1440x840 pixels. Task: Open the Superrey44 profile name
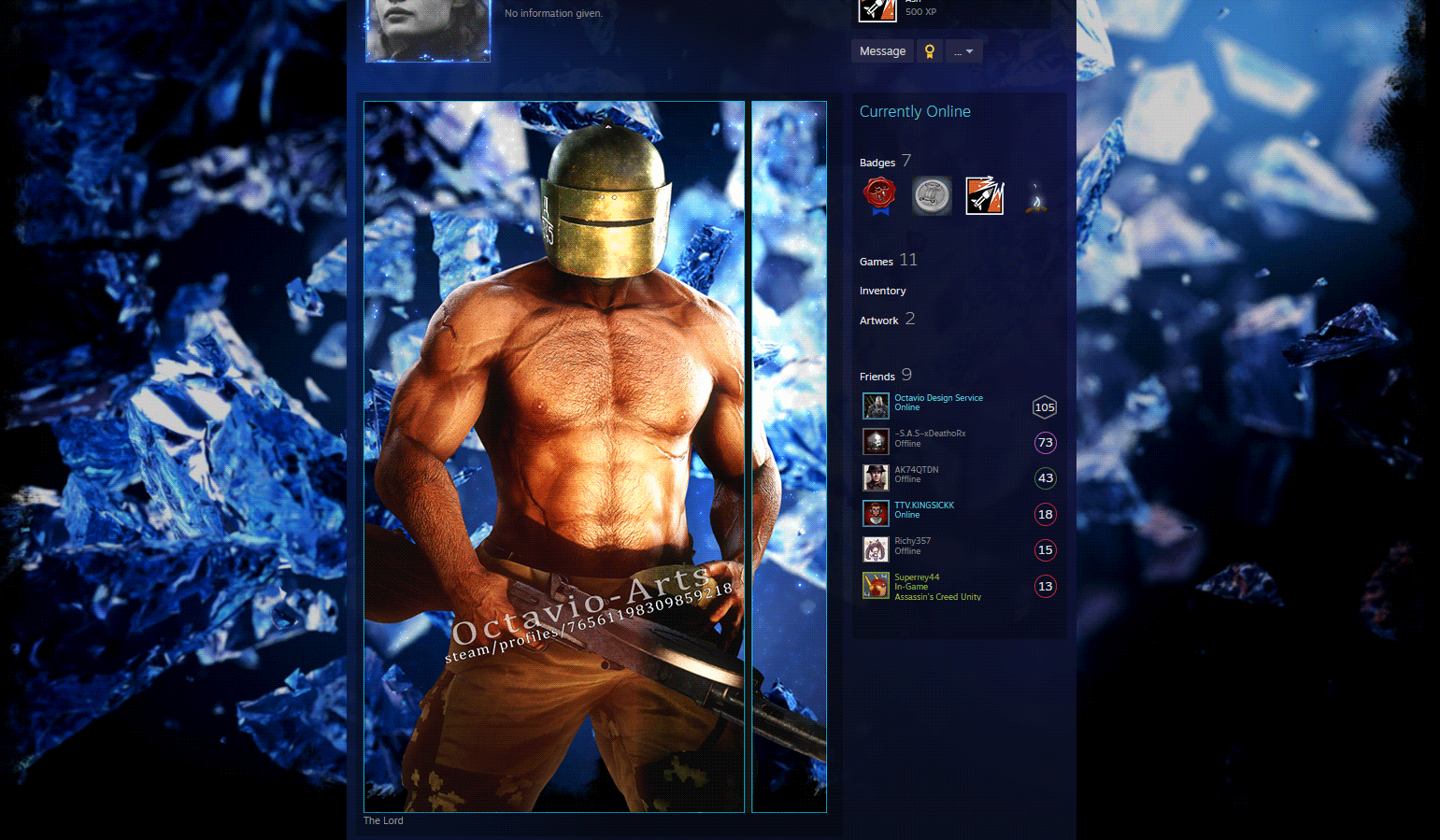tap(918, 577)
